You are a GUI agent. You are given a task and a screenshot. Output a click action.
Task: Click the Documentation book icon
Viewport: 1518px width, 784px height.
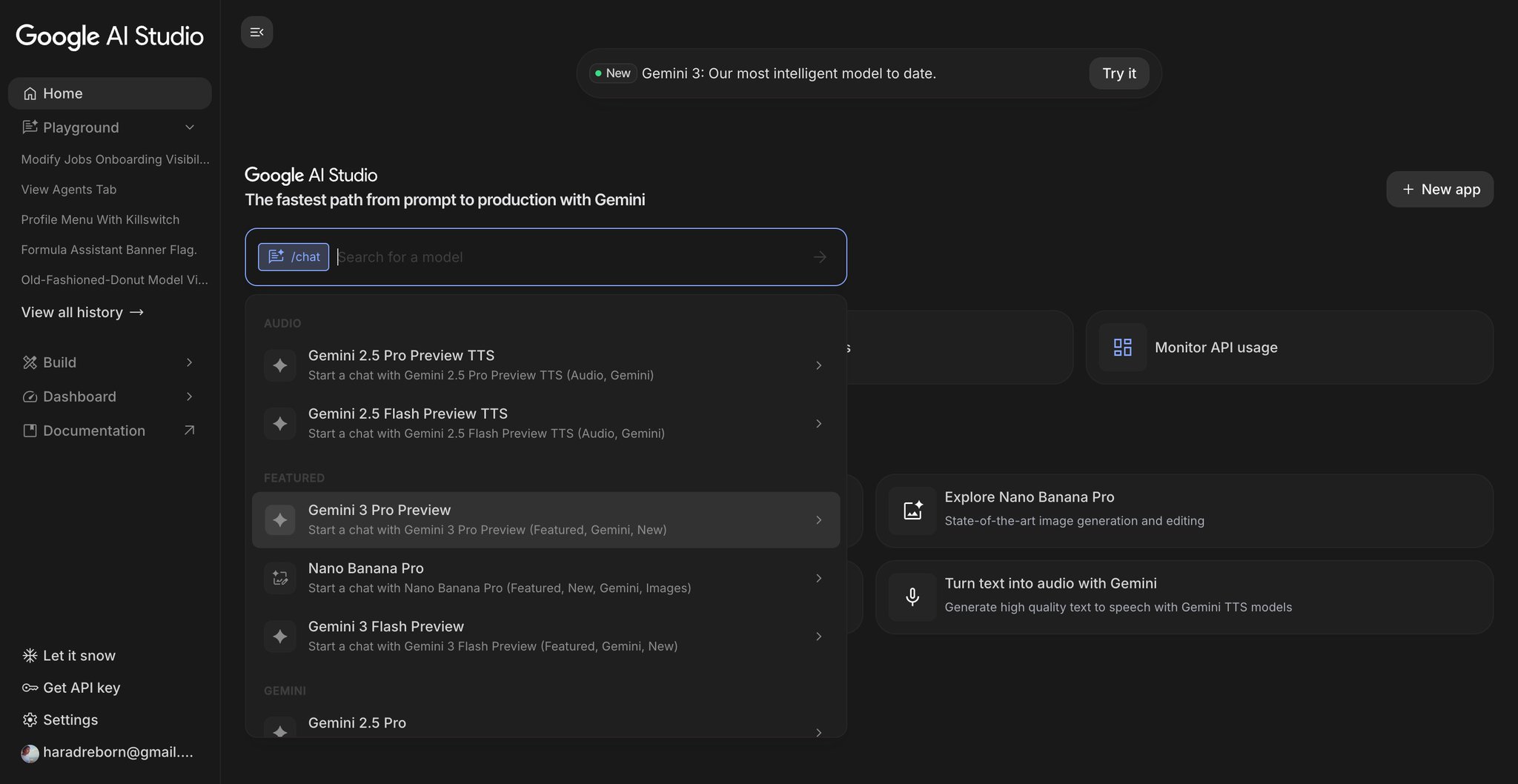click(30, 431)
